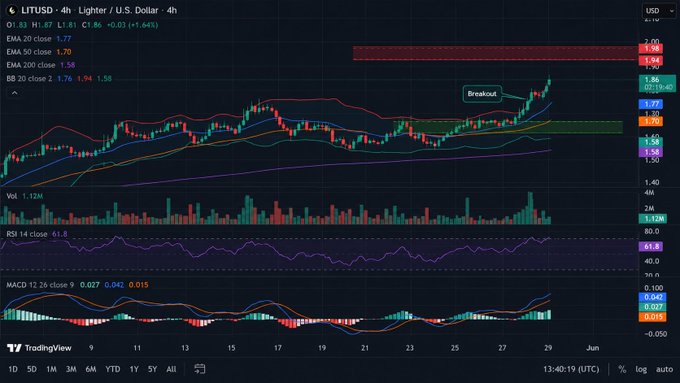
Task: Click the LITUSD symbol logo icon
Action: click(x=12, y=10)
